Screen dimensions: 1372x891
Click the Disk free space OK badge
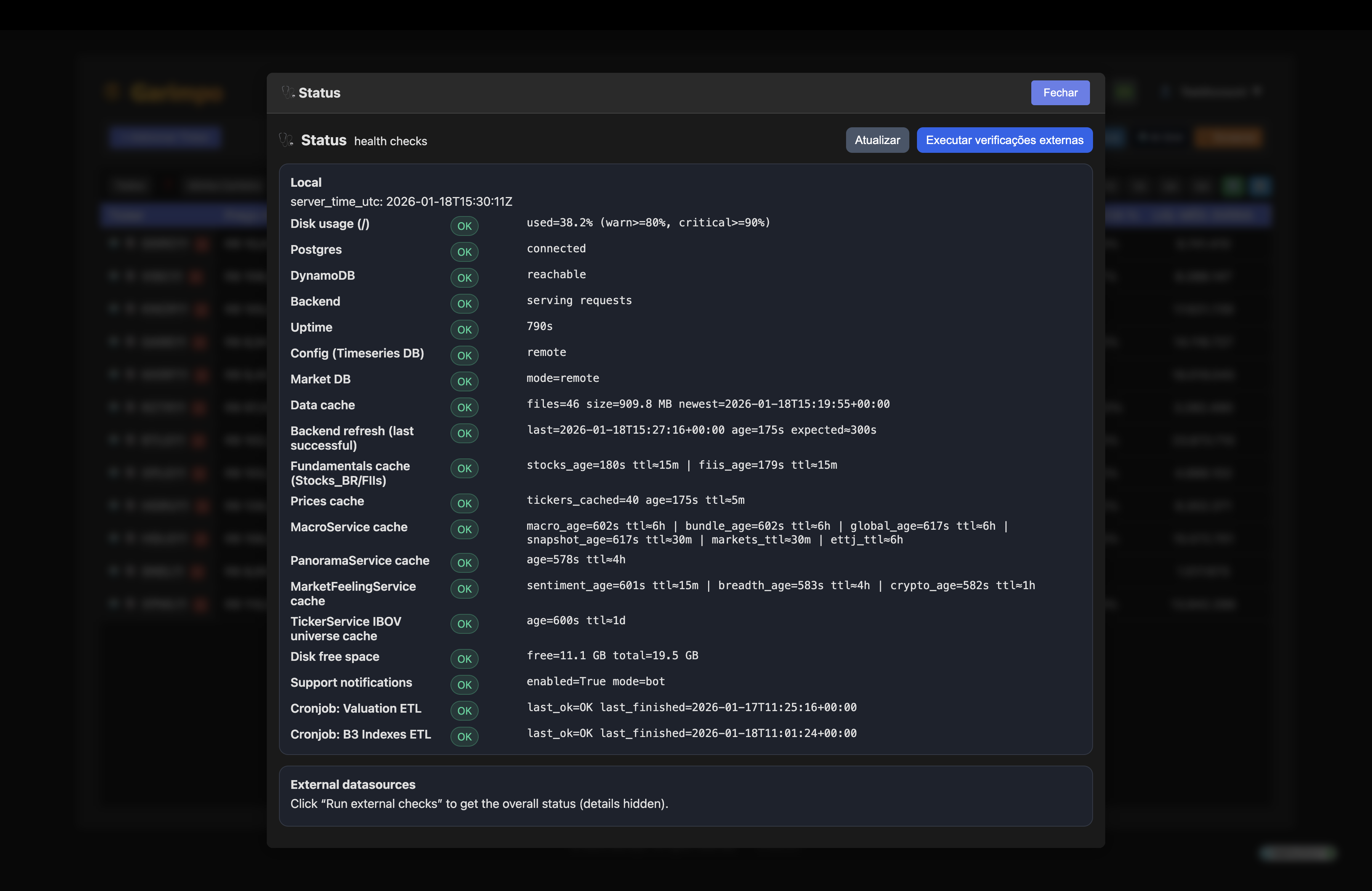point(464,659)
